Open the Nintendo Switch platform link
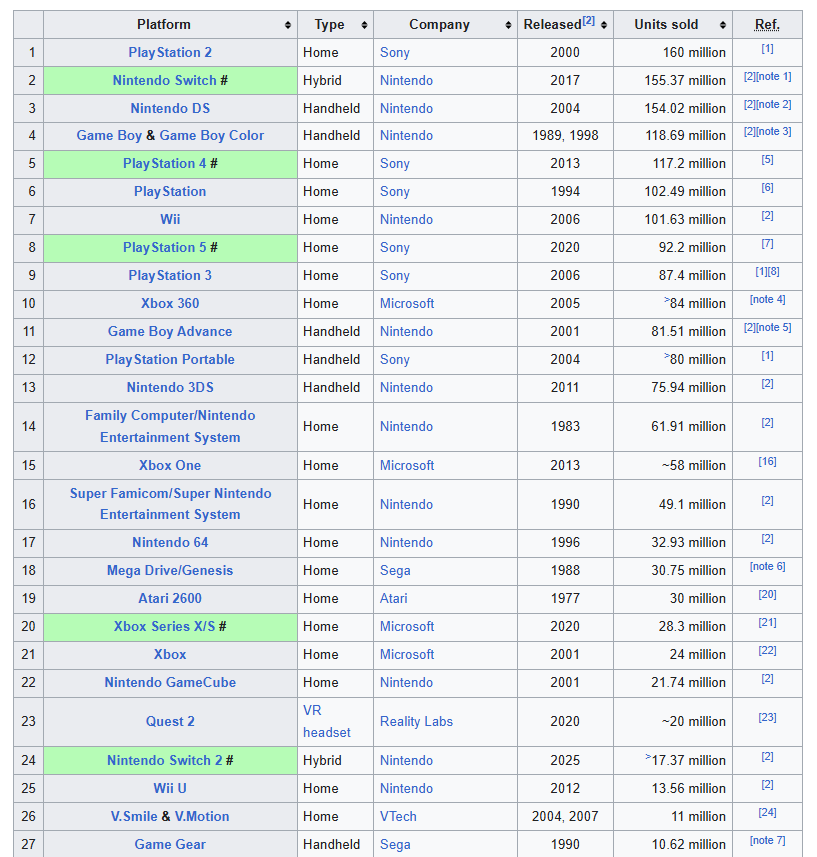Screen dimensions: 817x857 click(x=164, y=80)
